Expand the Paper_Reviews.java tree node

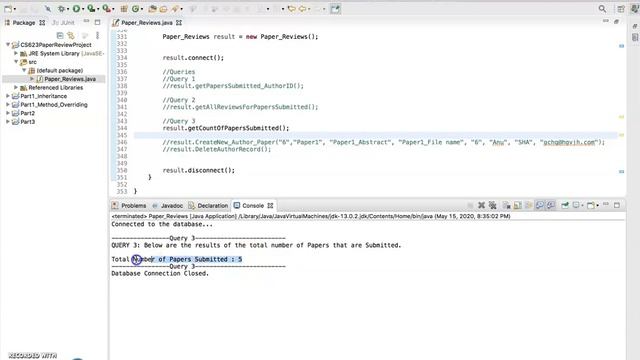(x=32, y=79)
